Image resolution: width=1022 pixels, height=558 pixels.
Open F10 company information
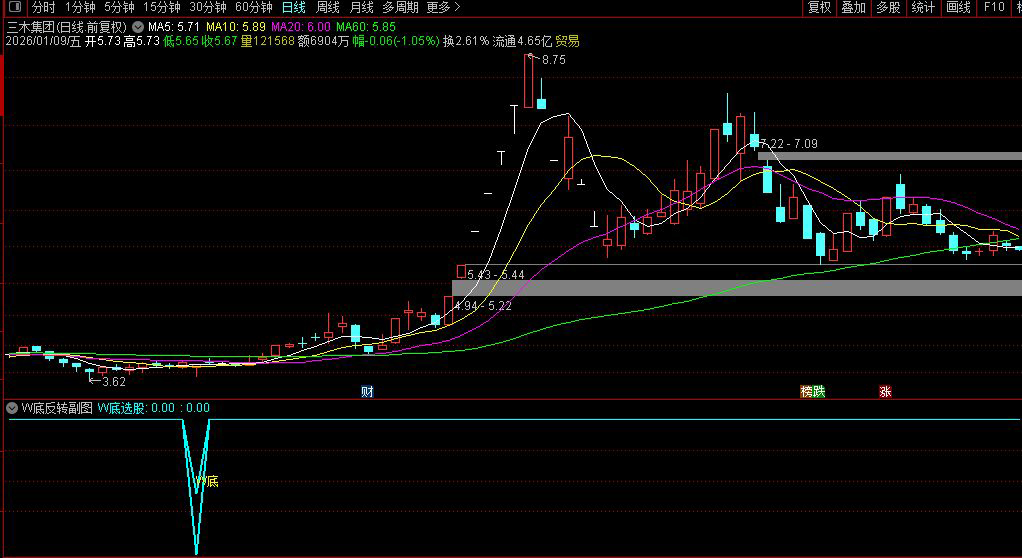click(x=994, y=7)
